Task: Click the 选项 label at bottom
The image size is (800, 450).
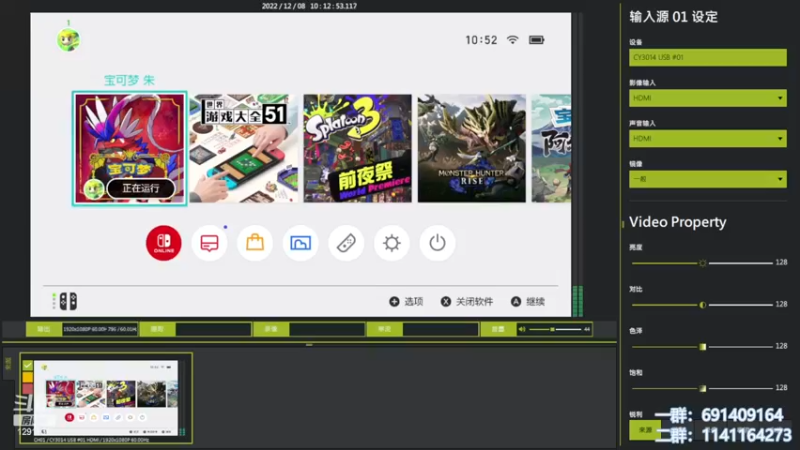Action: pos(414,302)
